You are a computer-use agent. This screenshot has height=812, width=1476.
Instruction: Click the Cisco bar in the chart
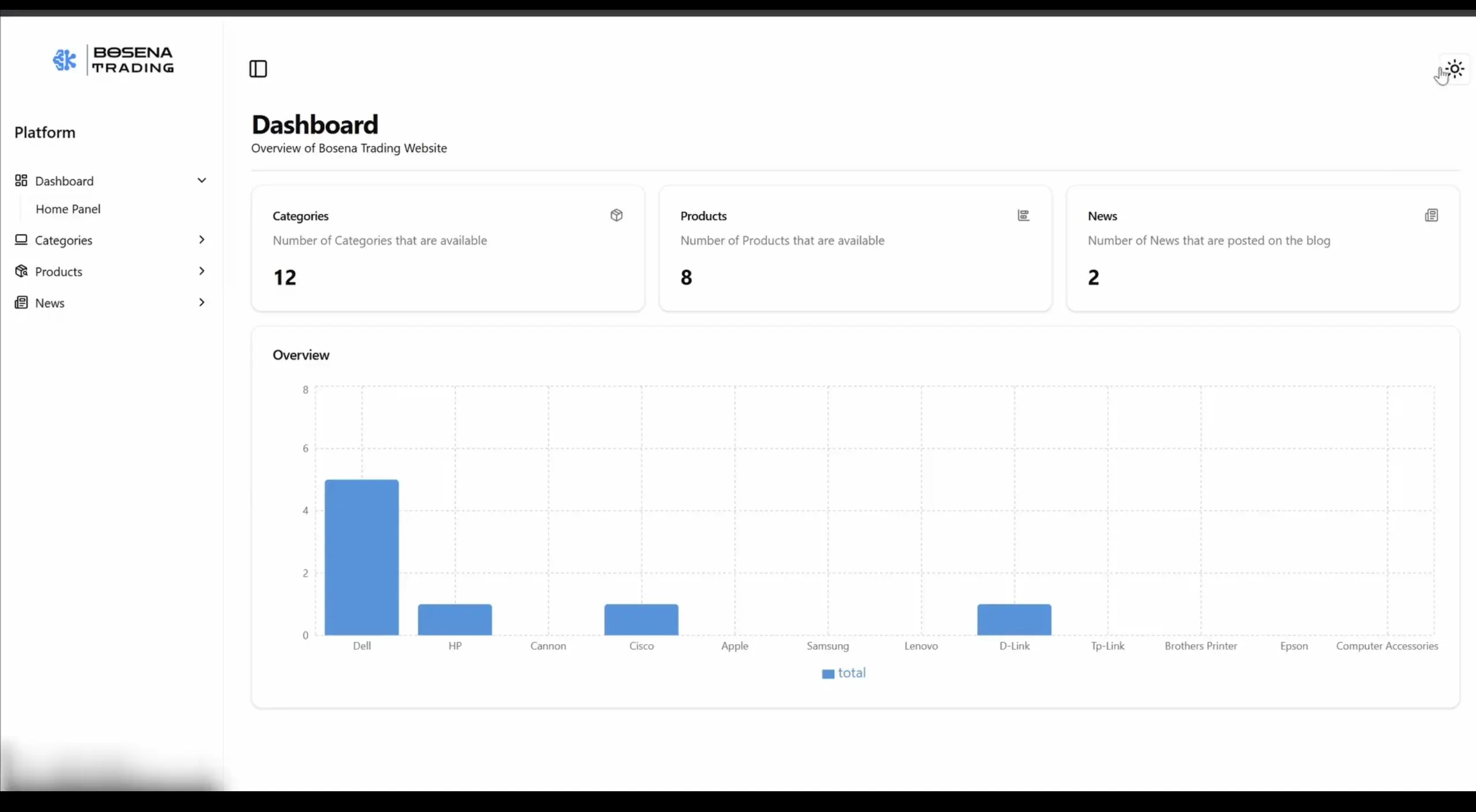tap(641, 620)
